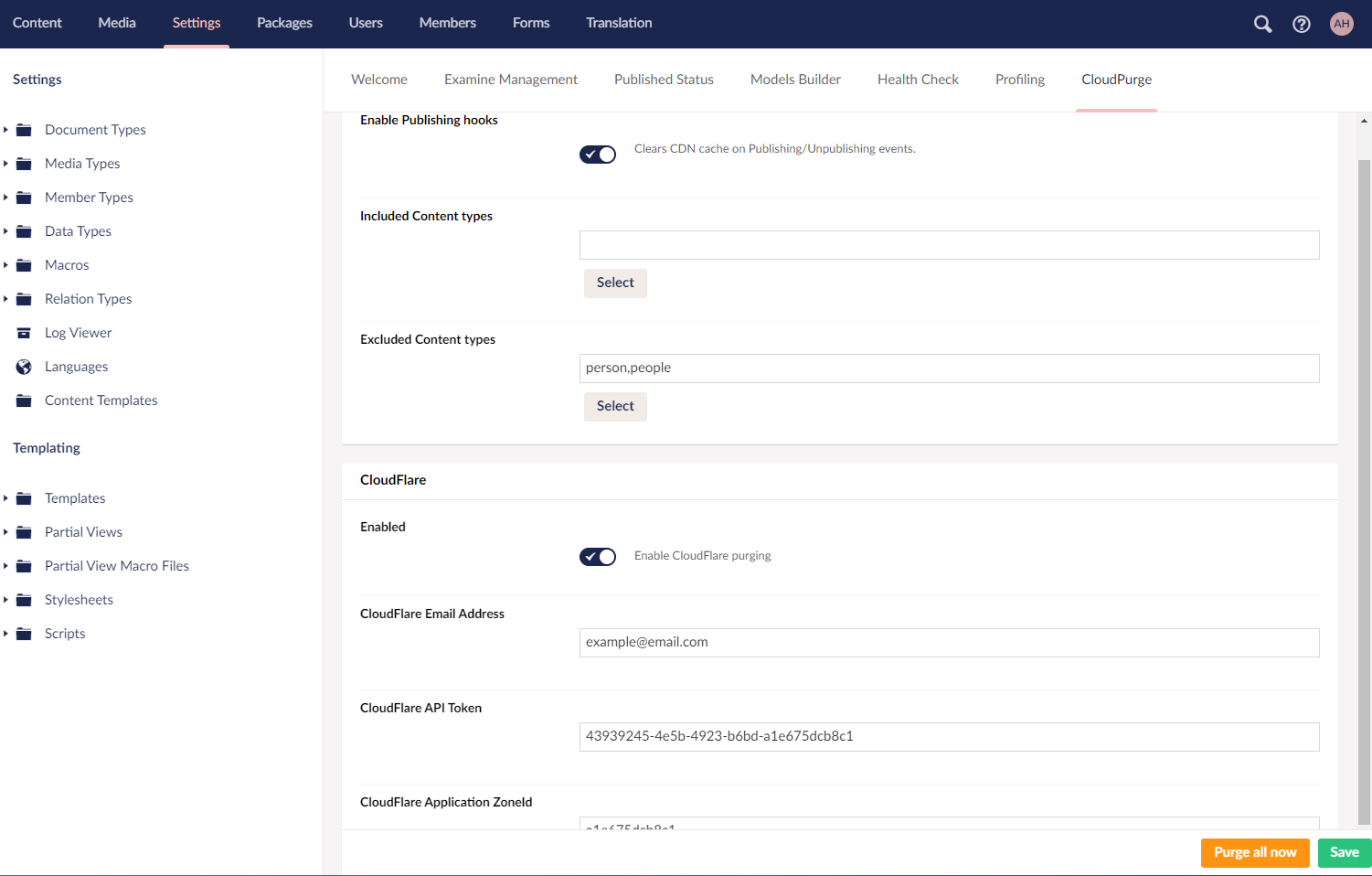Focus the CloudFlare API Token field
This screenshot has width=1372, height=876.
(x=949, y=737)
